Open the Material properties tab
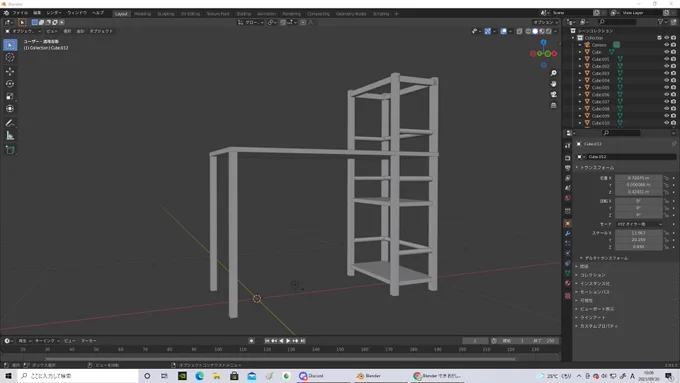Viewport: 680px width, 383px height. (x=567, y=283)
